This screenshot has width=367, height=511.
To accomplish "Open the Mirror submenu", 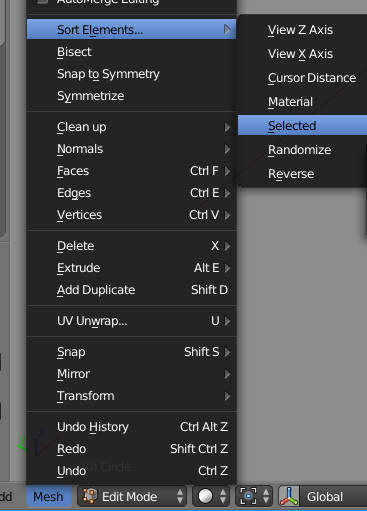I will point(131,374).
